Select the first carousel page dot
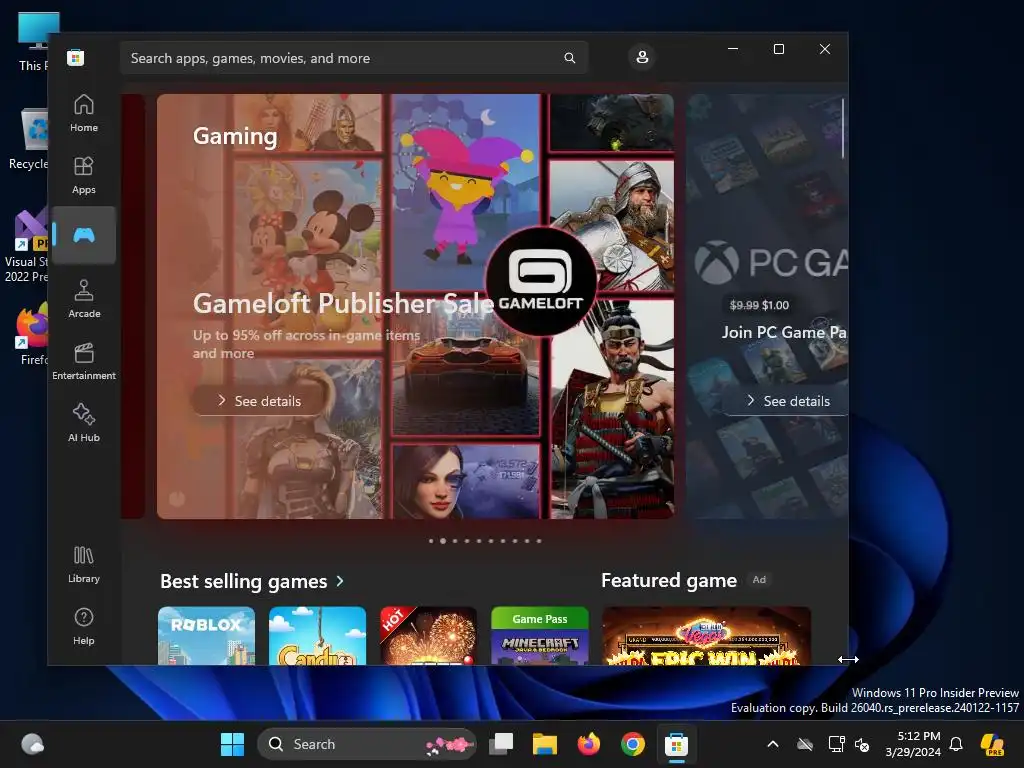The height and width of the screenshot is (768, 1024). [x=431, y=541]
